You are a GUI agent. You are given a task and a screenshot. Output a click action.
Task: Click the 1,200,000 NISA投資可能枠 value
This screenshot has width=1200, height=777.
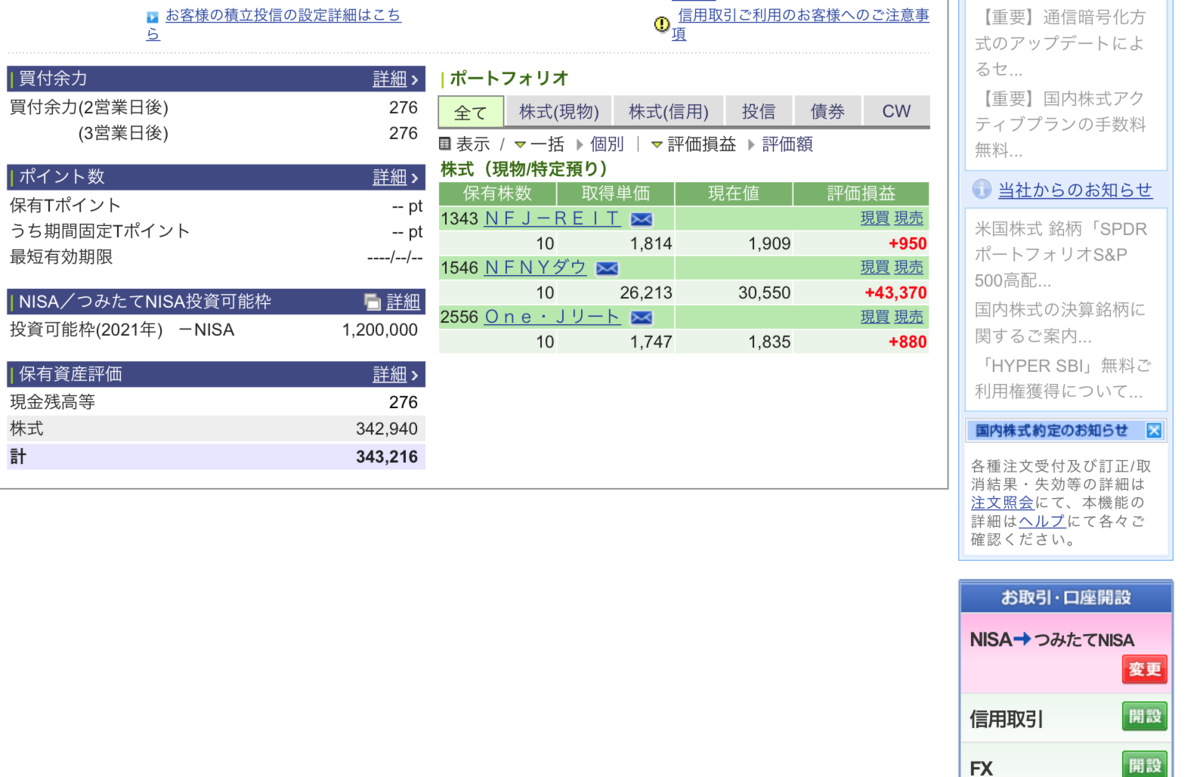tap(380, 330)
